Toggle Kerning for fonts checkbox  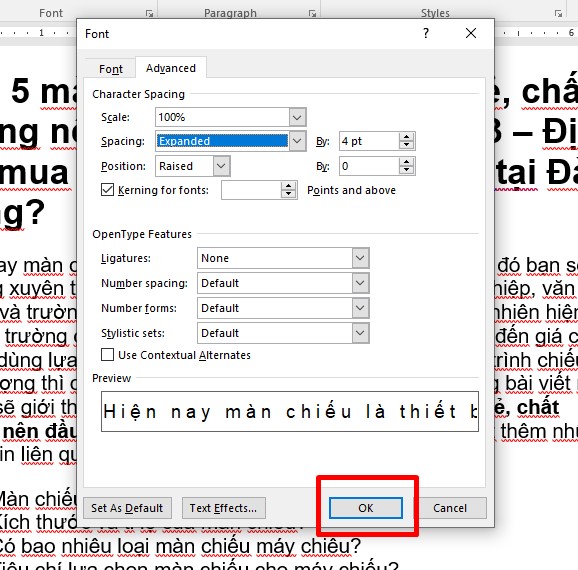[107, 190]
